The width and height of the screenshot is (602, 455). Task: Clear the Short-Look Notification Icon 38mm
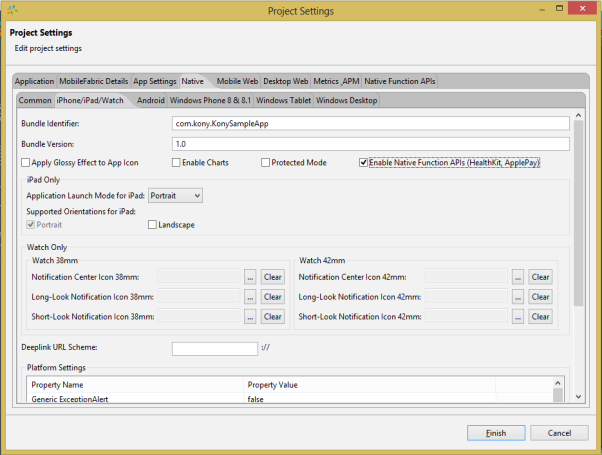[273, 317]
